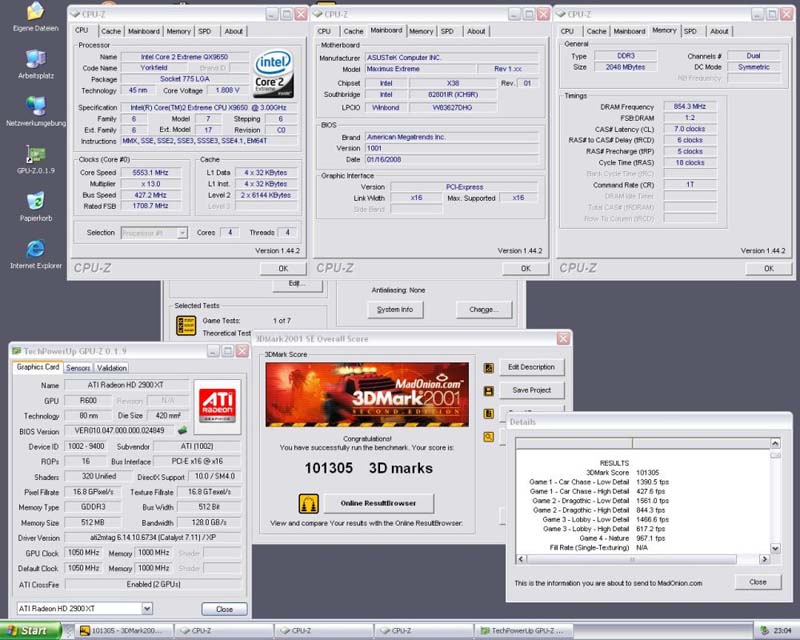The image size is (800, 640).
Task: Click the Save Project button
Action: pos(531,390)
